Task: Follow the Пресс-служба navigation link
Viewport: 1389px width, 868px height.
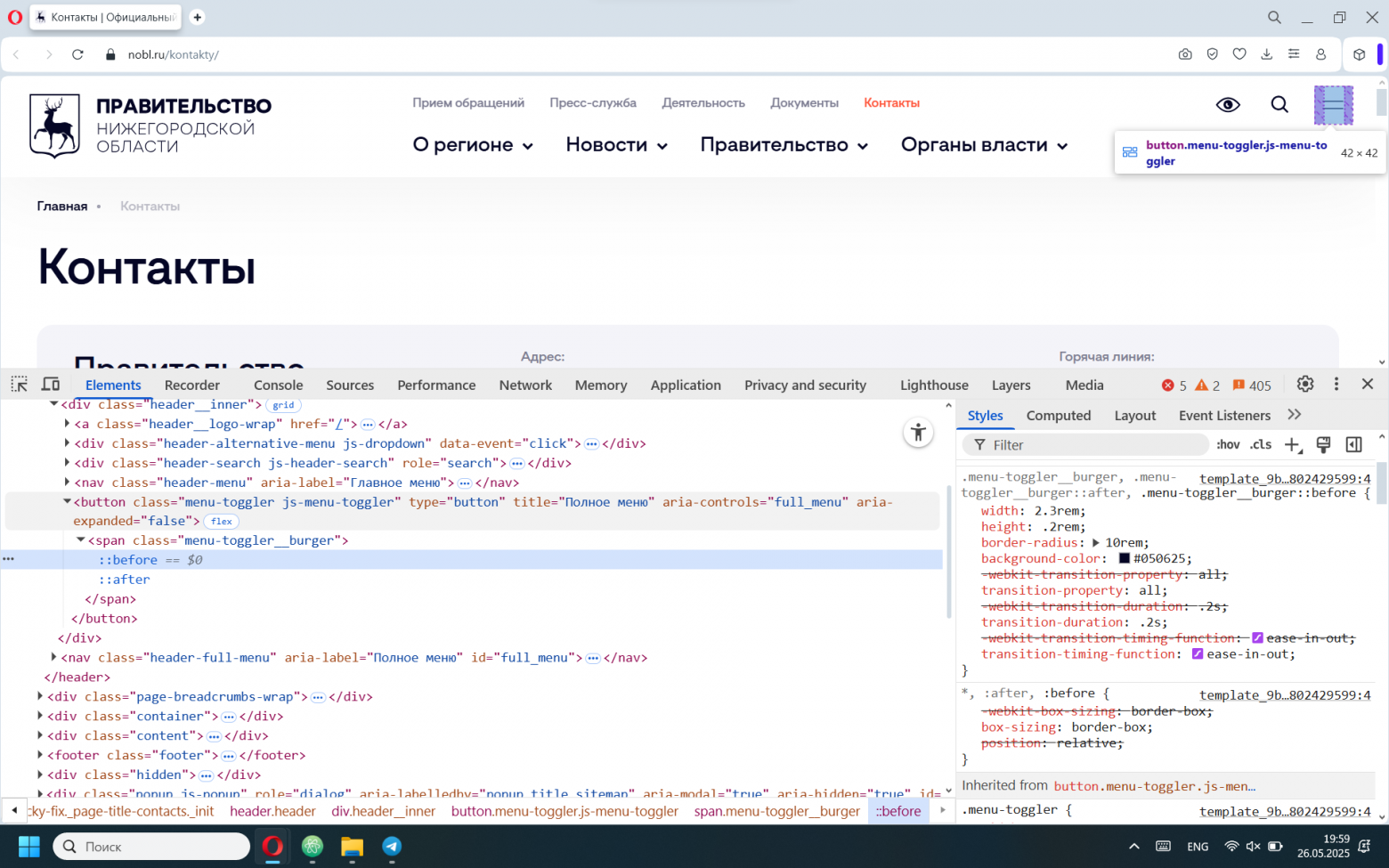Action: point(593,102)
